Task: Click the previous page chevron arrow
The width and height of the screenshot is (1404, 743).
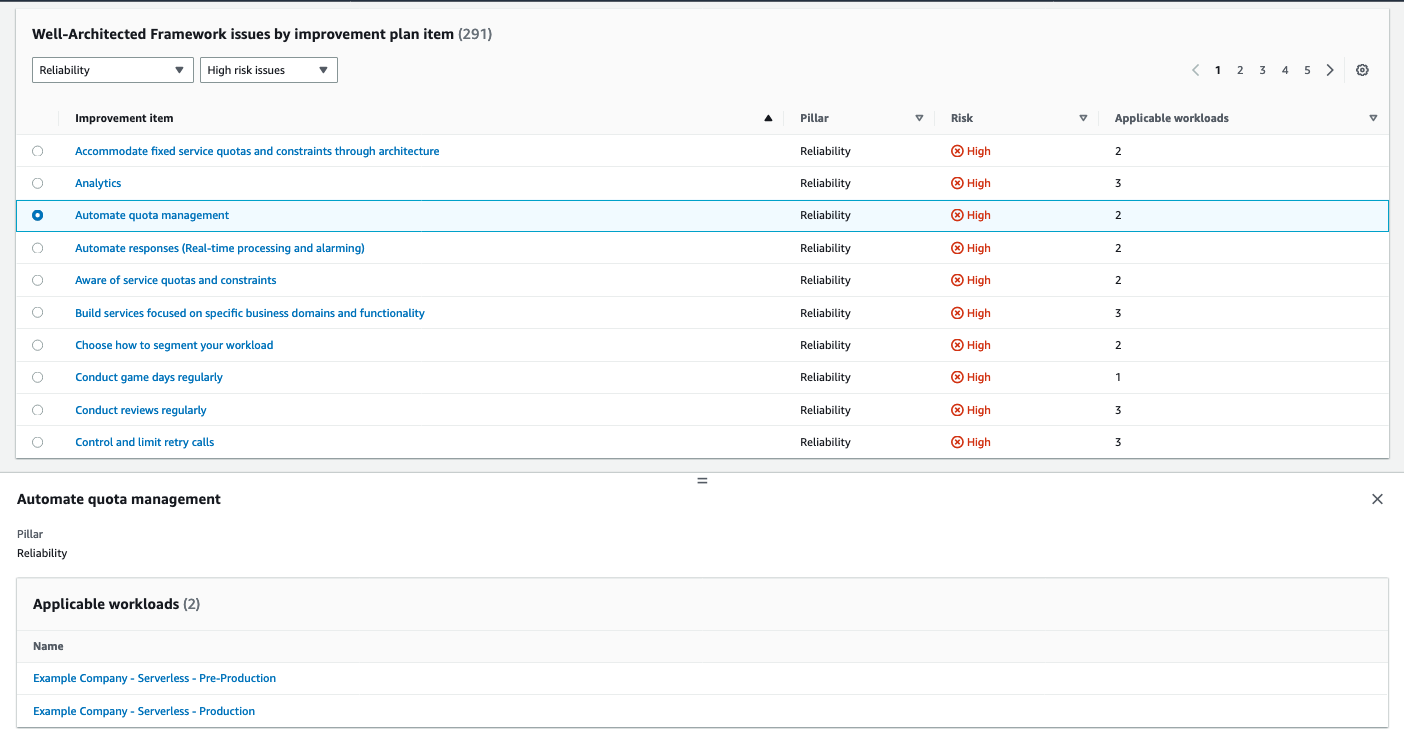Action: pos(1195,70)
